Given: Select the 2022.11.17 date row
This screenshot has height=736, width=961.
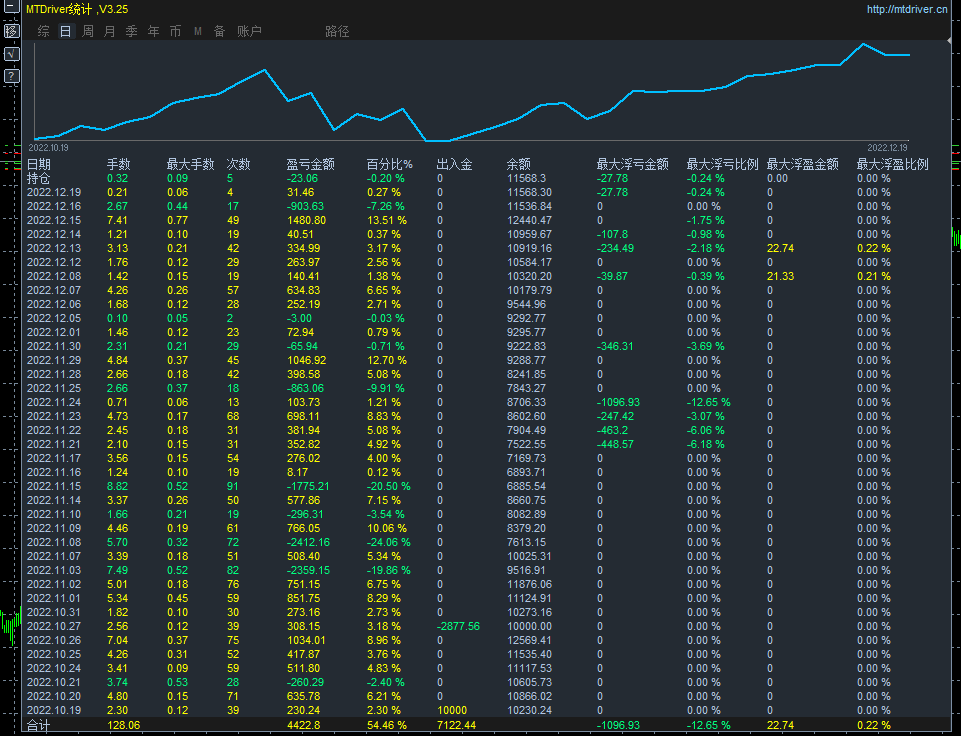Looking at the screenshot, I should [x=54, y=458].
